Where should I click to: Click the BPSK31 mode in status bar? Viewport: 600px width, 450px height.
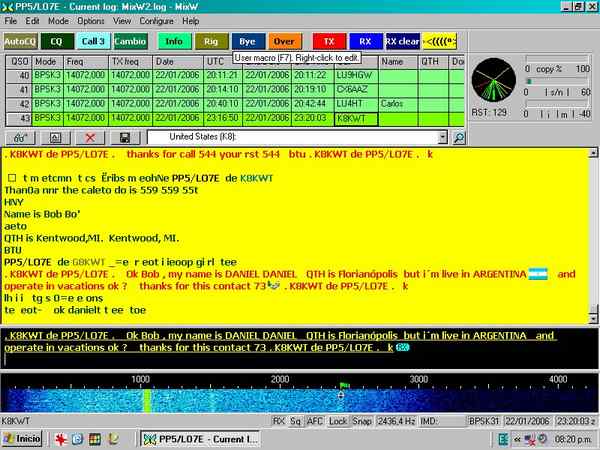pyautogui.click(x=484, y=421)
